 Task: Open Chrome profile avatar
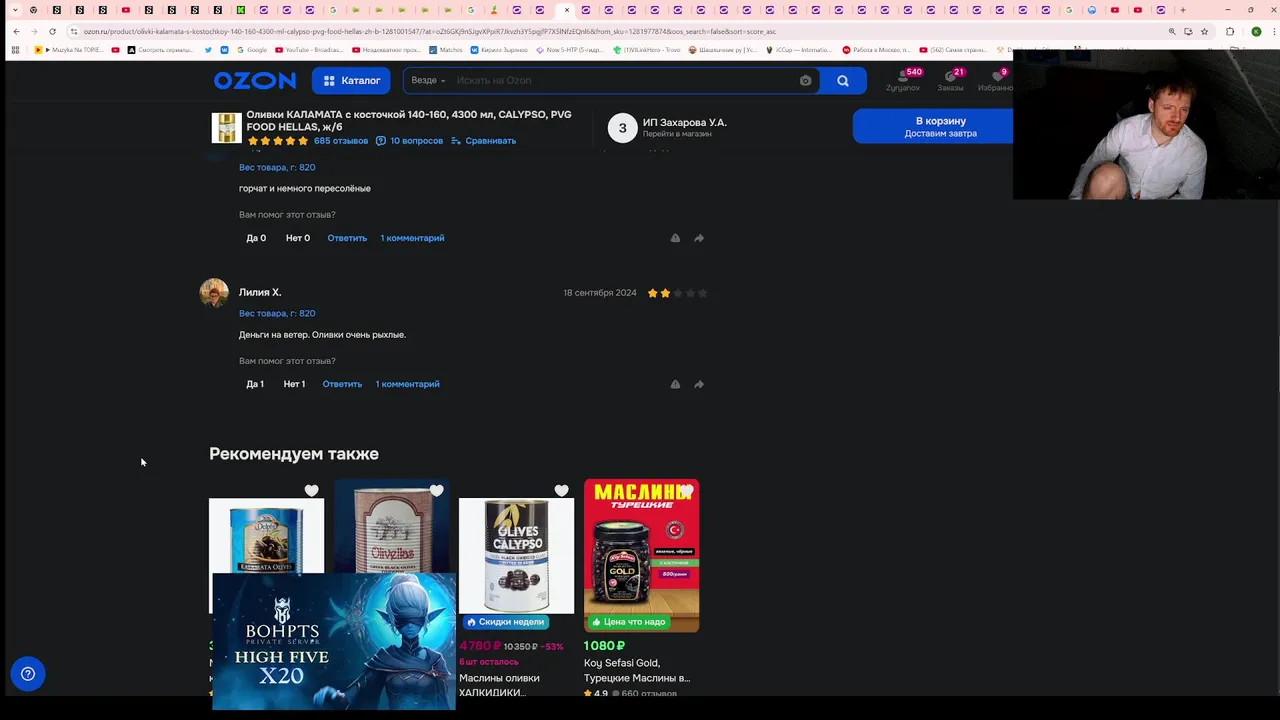[1256, 31]
